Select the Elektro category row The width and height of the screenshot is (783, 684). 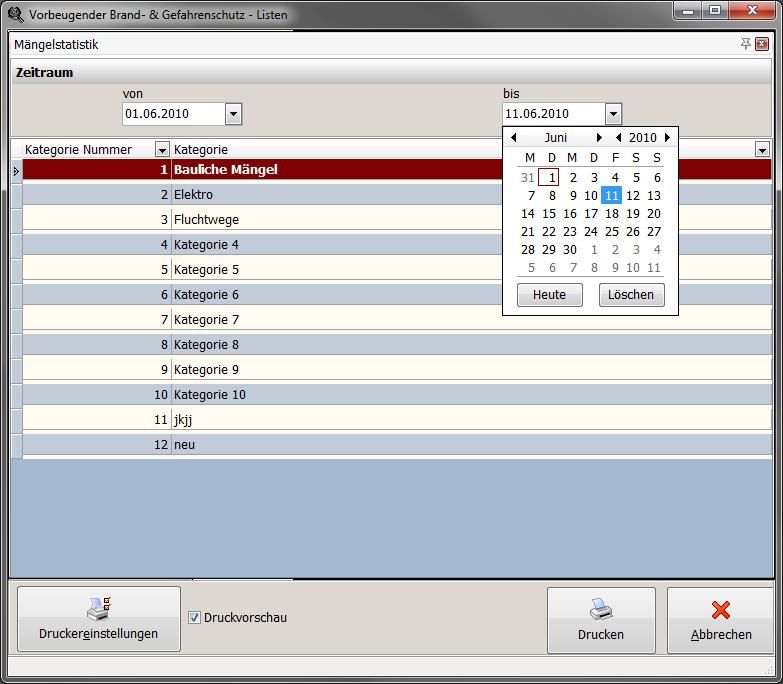(300, 195)
